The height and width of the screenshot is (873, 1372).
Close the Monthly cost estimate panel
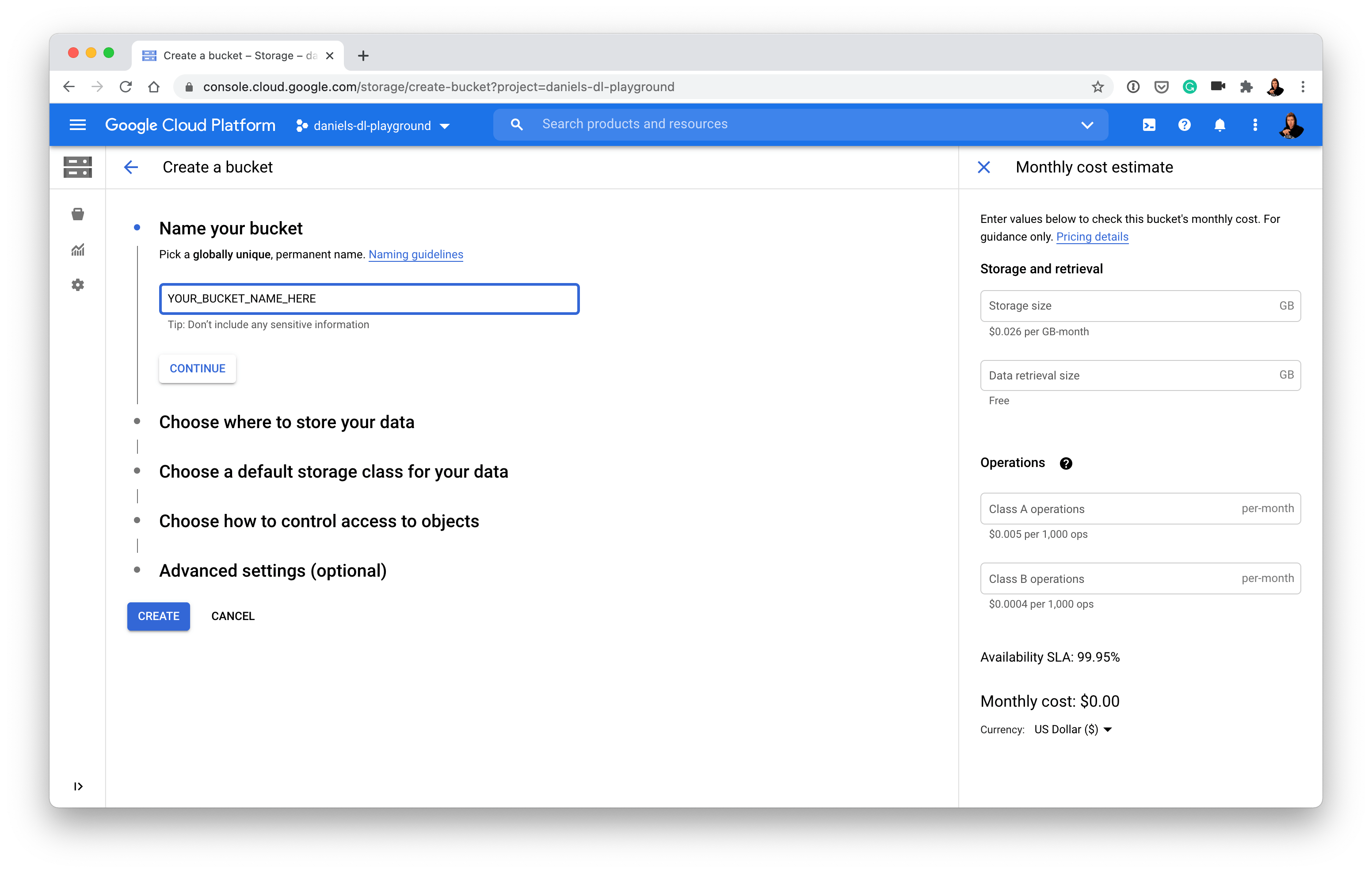coord(984,167)
